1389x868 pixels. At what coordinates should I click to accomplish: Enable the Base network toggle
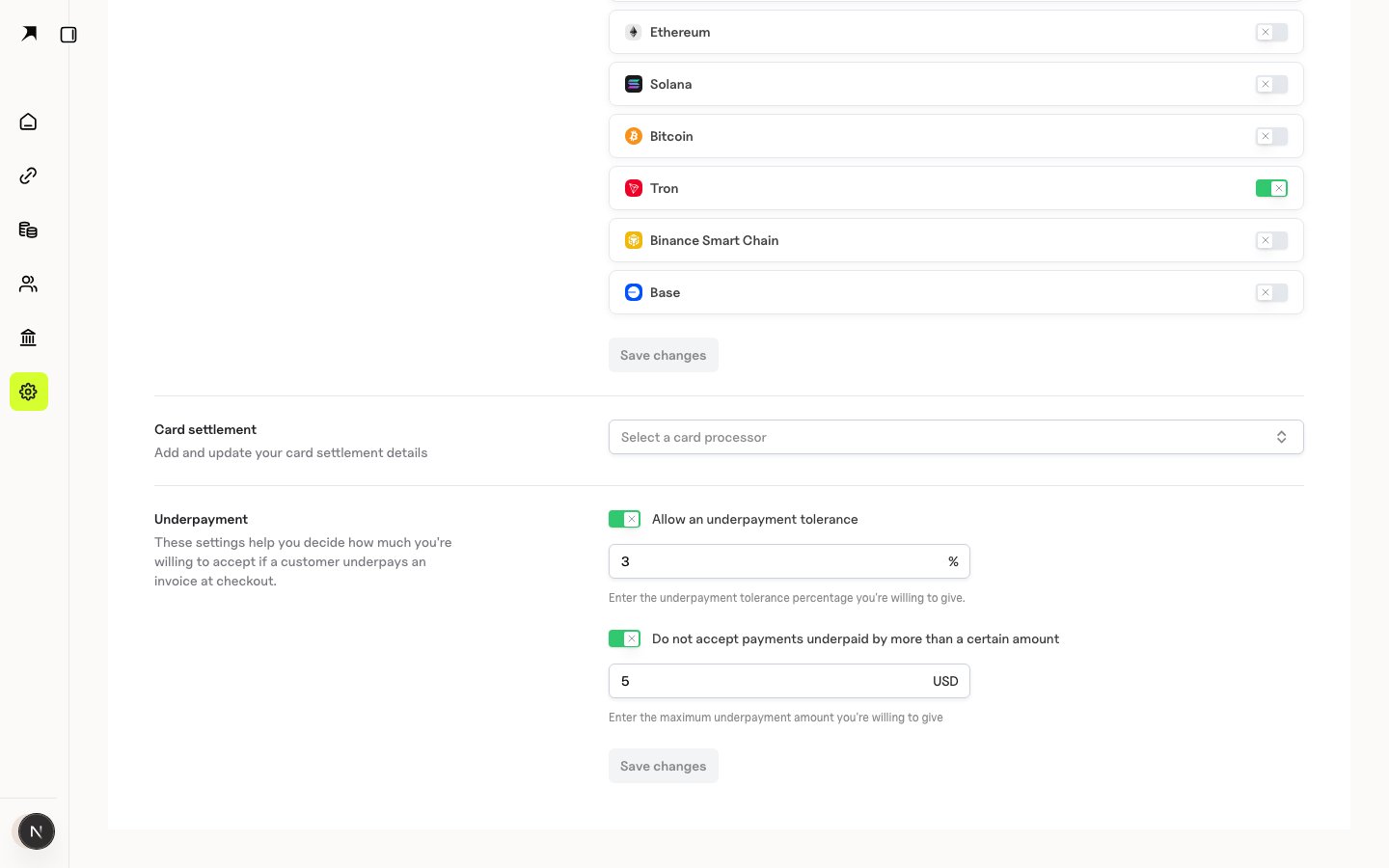1271,292
